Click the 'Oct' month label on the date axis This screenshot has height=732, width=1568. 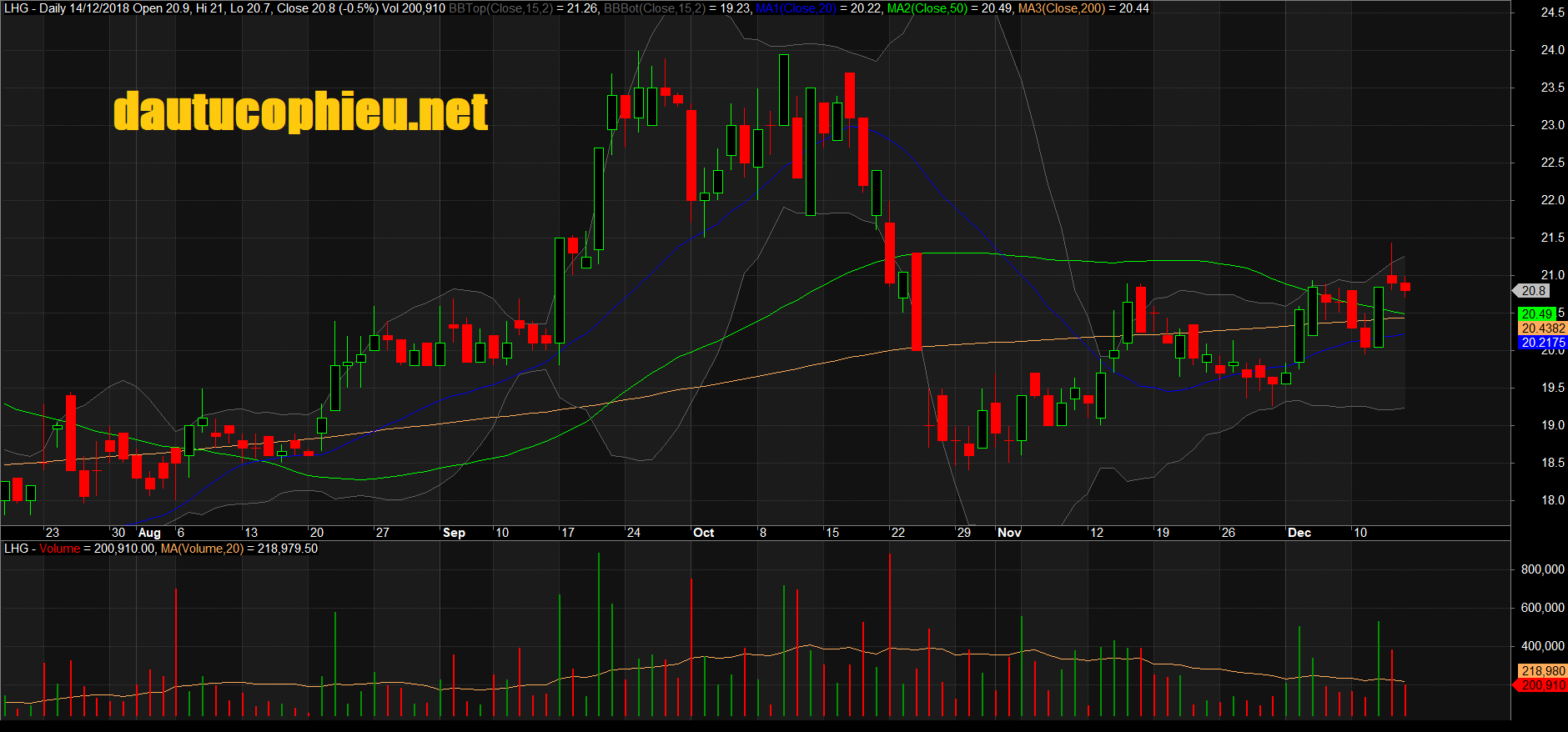tap(703, 533)
